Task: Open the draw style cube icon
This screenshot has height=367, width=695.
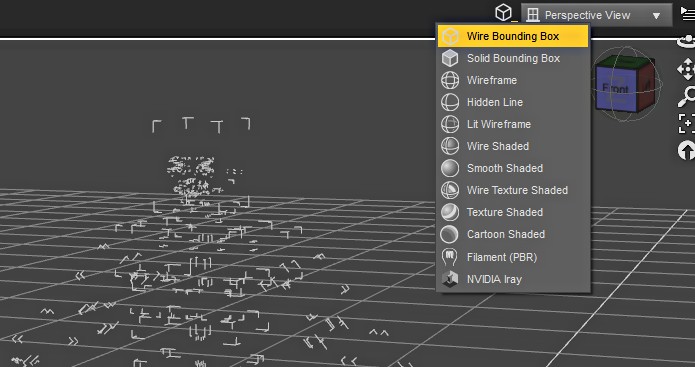Action: point(504,12)
